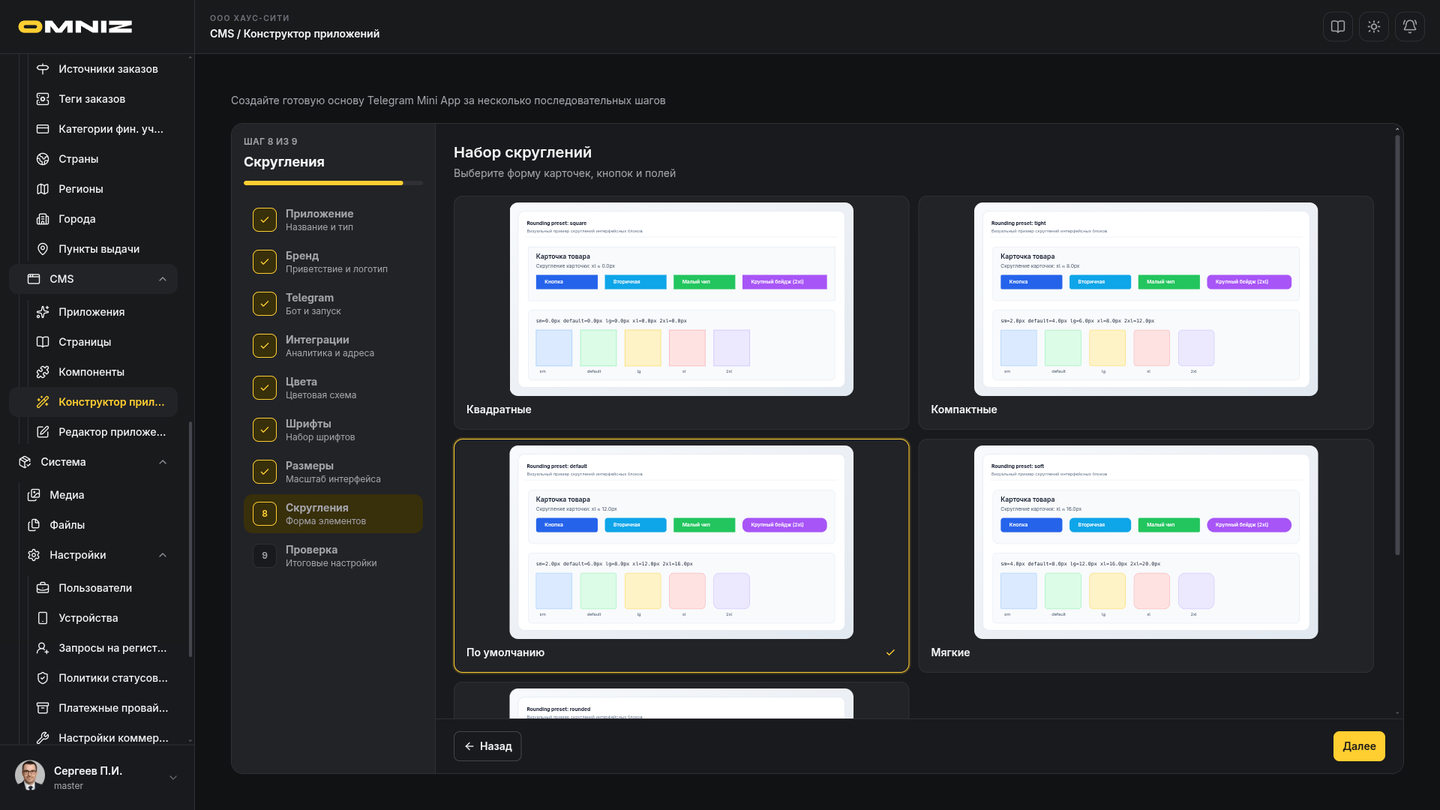Click the CMS section window icon

point(33,279)
